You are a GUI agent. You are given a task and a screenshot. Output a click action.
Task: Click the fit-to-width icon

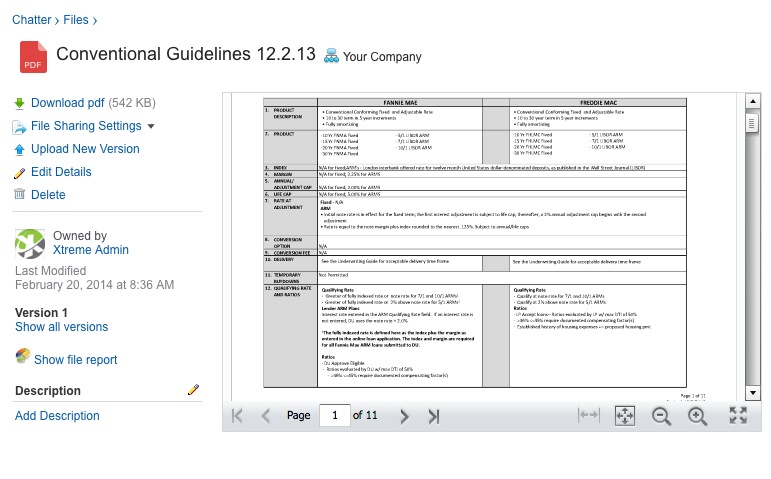(589, 416)
